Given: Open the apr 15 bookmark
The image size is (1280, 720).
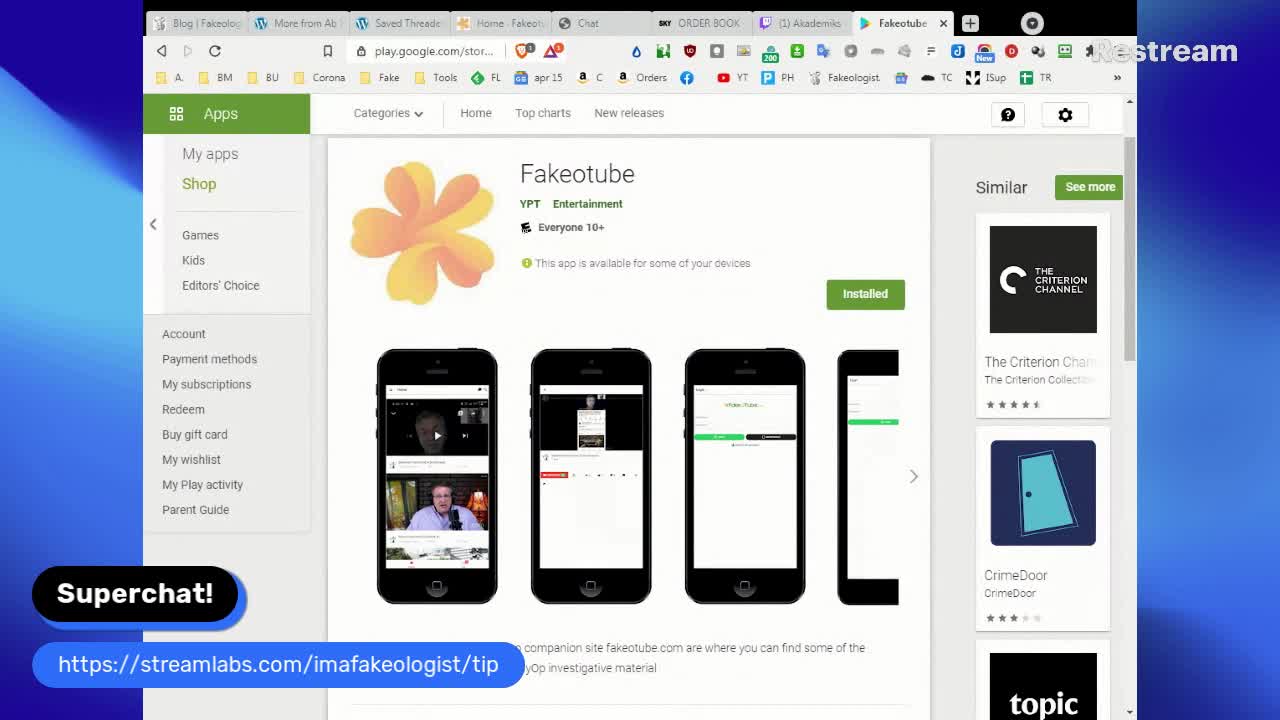Looking at the screenshot, I should pos(538,77).
